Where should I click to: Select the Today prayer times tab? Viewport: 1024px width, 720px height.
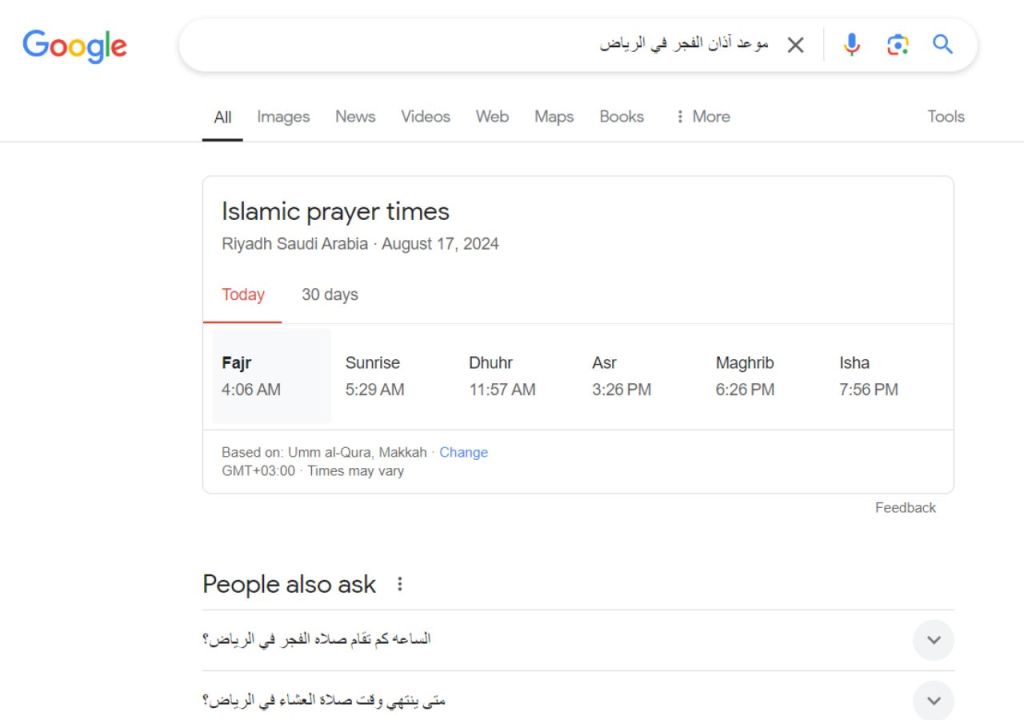coord(243,295)
